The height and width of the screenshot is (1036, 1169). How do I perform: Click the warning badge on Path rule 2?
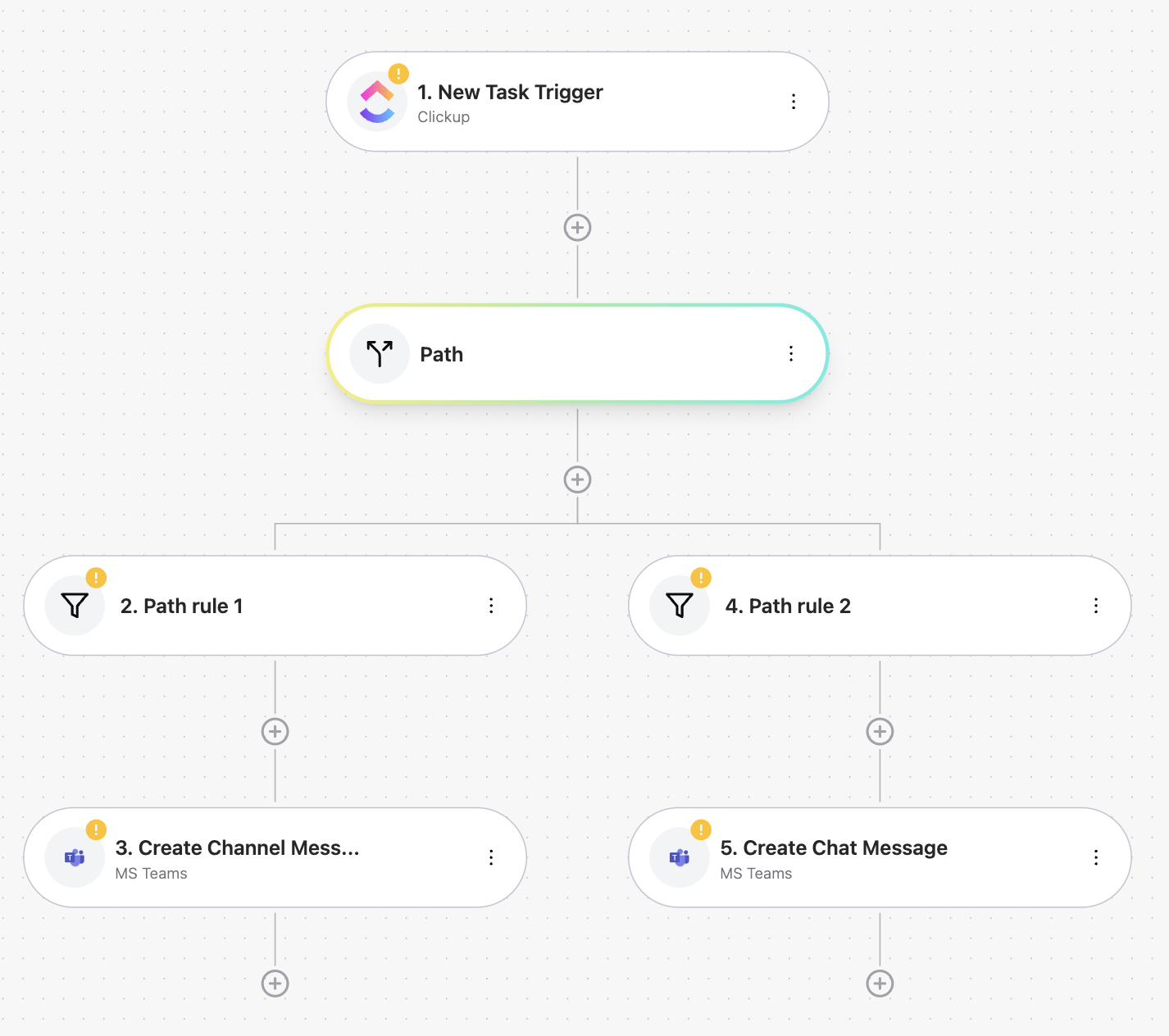699,578
